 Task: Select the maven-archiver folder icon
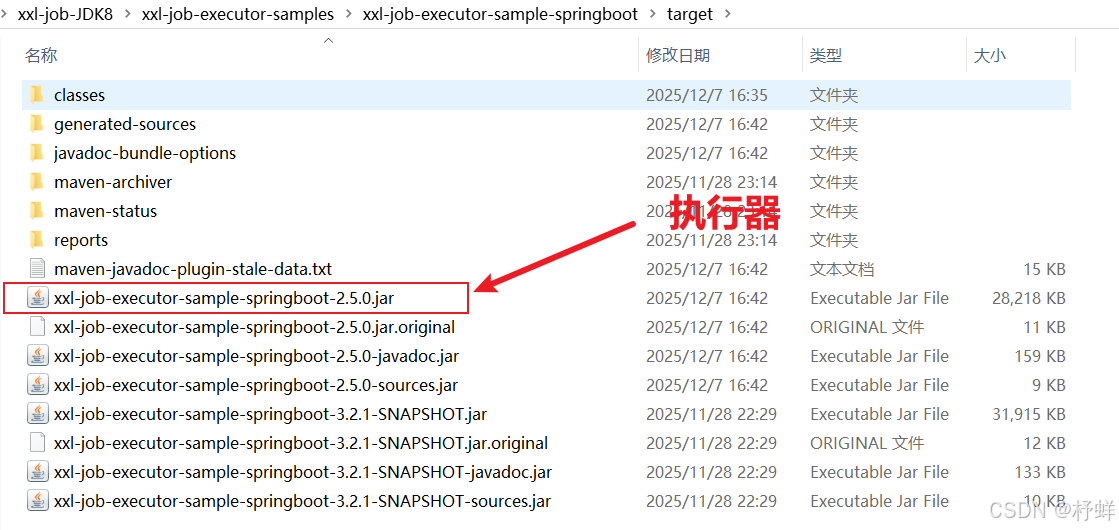point(37,183)
